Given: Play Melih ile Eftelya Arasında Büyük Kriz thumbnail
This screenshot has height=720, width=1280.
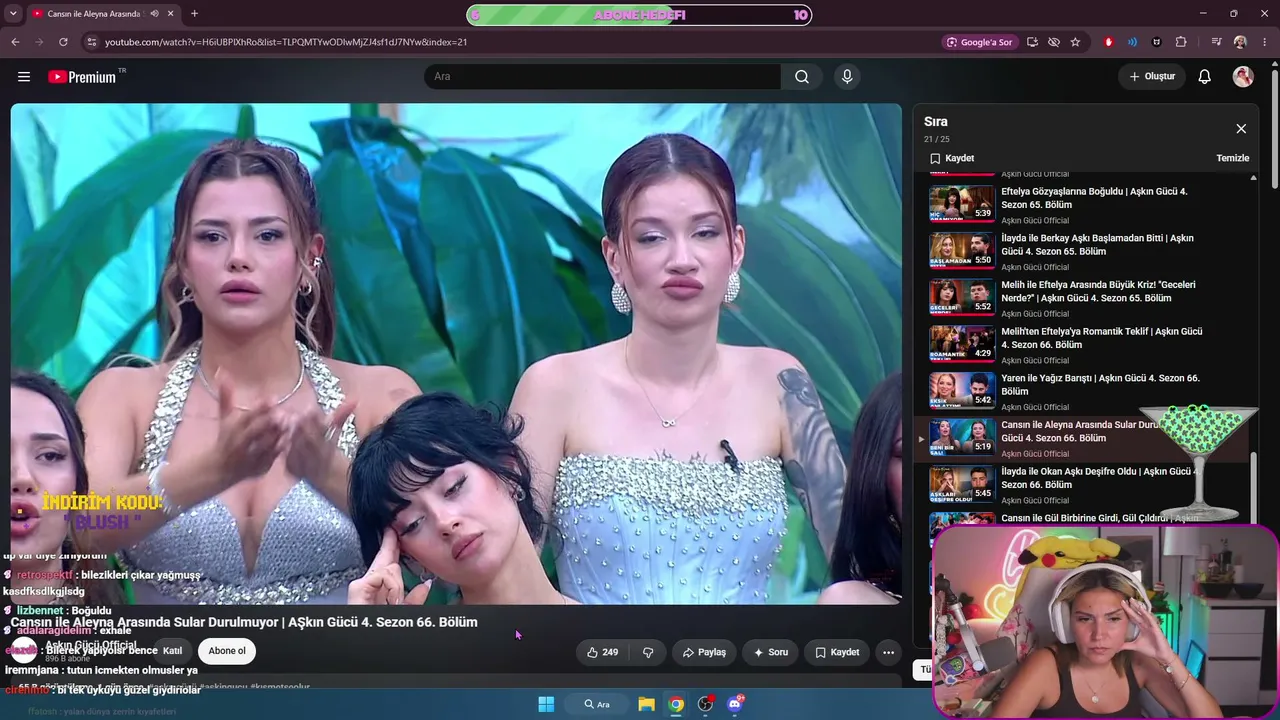Looking at the screenshot, I should [x=962, y=297].
